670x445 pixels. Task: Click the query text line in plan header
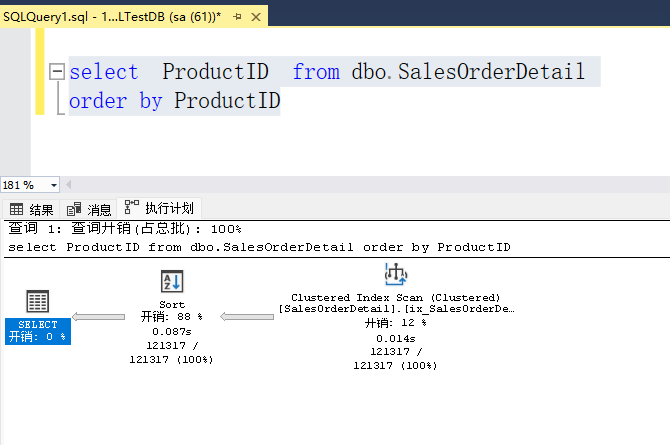point(258,246)
